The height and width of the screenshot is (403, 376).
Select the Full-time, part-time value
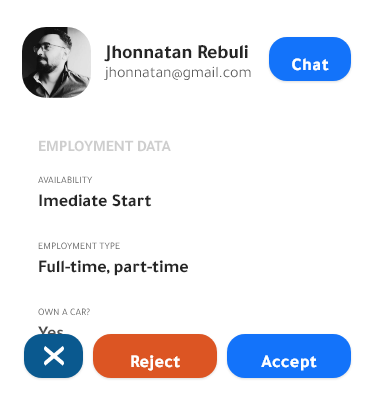coord(113,267)
